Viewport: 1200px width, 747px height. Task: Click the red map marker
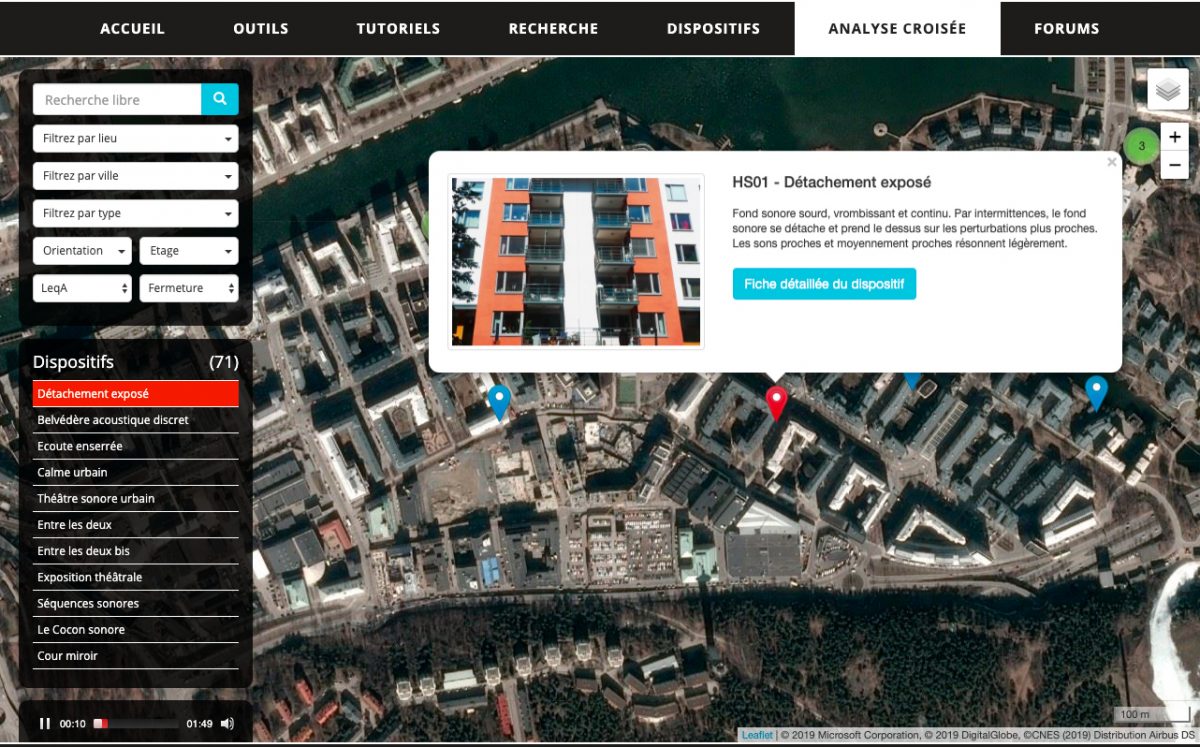776,402
